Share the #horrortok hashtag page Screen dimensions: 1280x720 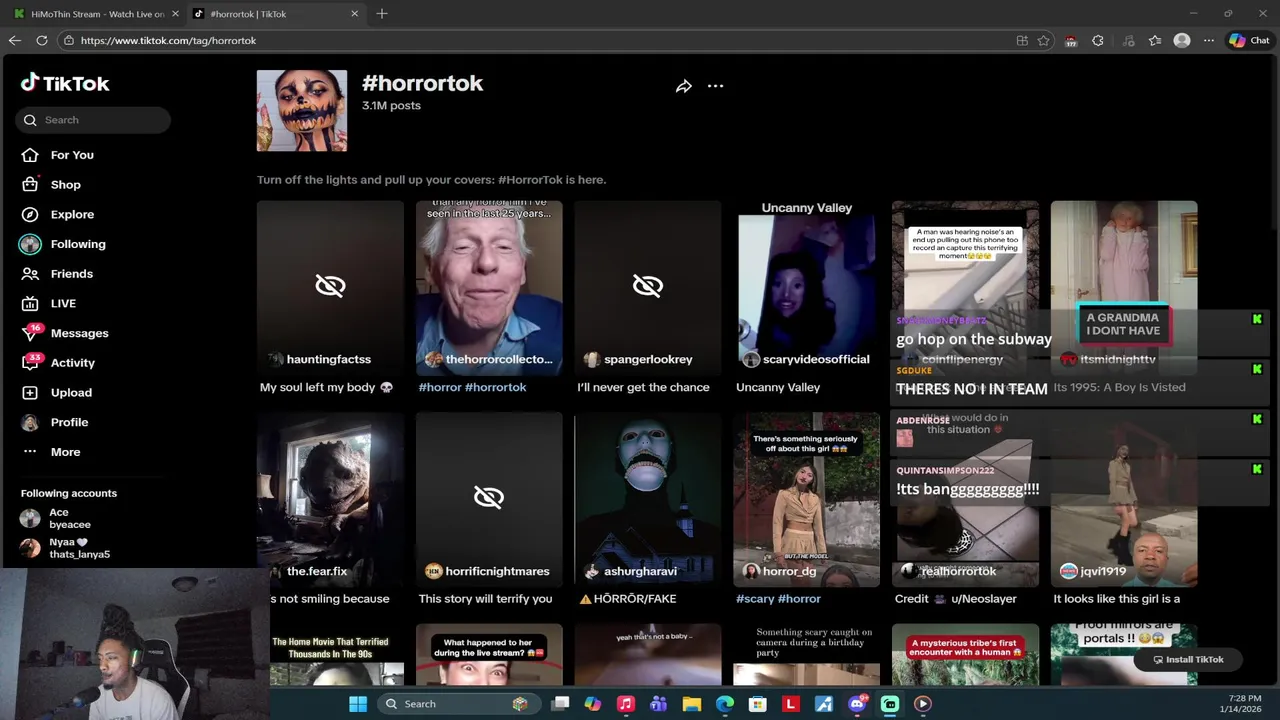(x=684, y=86)
